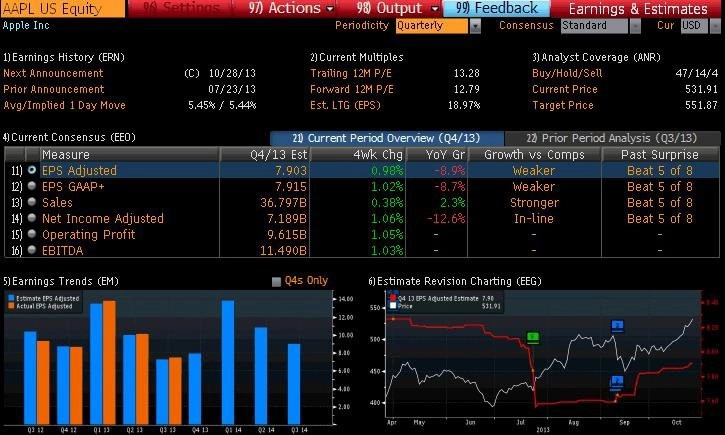Click Avg/Implied 1 Day Move value
725x435 pixels.
[x=222, y=105]
